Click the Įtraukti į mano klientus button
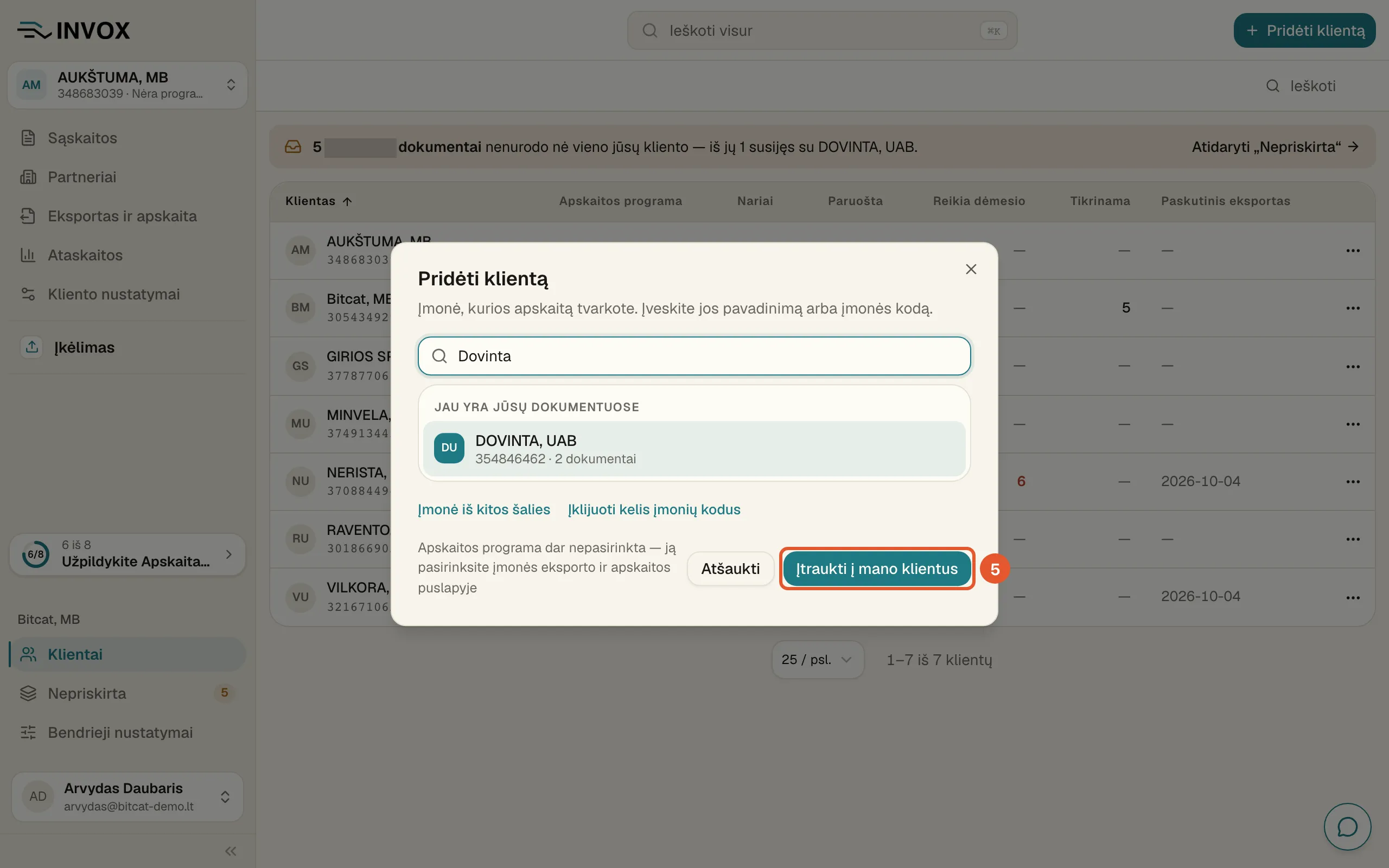This screenshot has height=868, width=1389. (876, 569)
